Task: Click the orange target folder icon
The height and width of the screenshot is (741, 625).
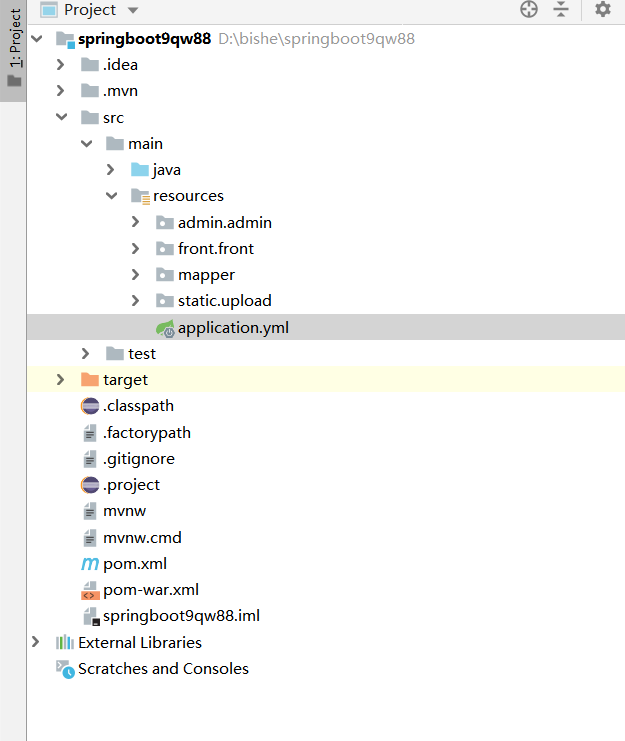Action: (90, 380)
